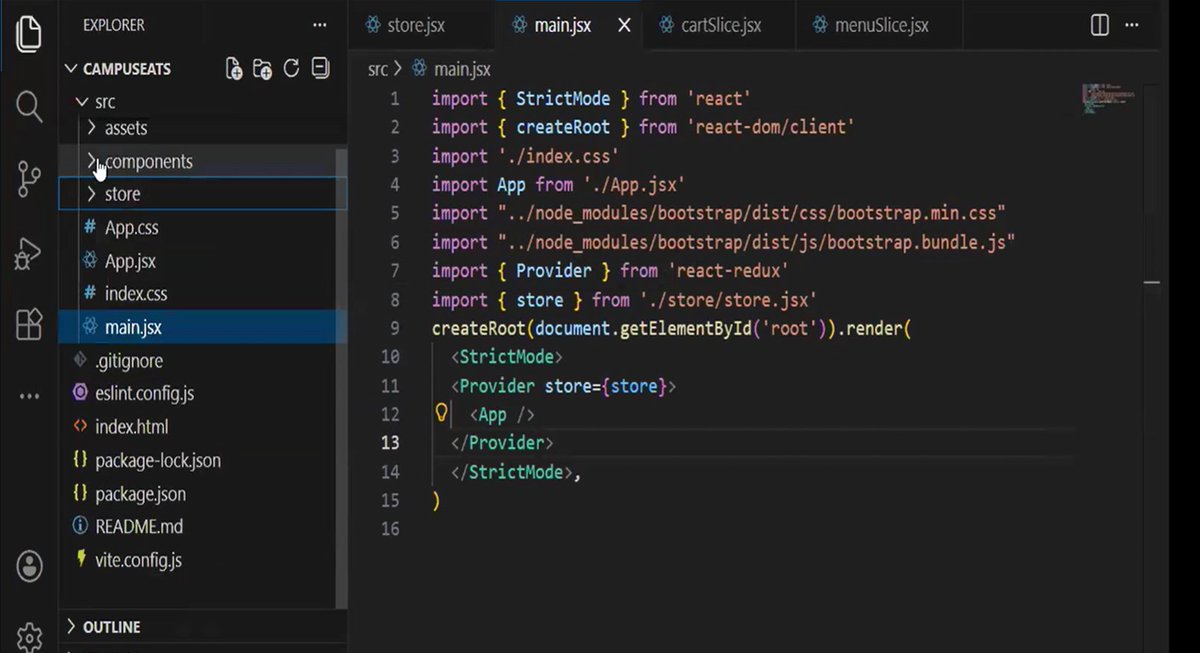Screen dimensions: 1200x653
Task: Open the Explorer view in activity bar
Action: click(x=29, y=33)
